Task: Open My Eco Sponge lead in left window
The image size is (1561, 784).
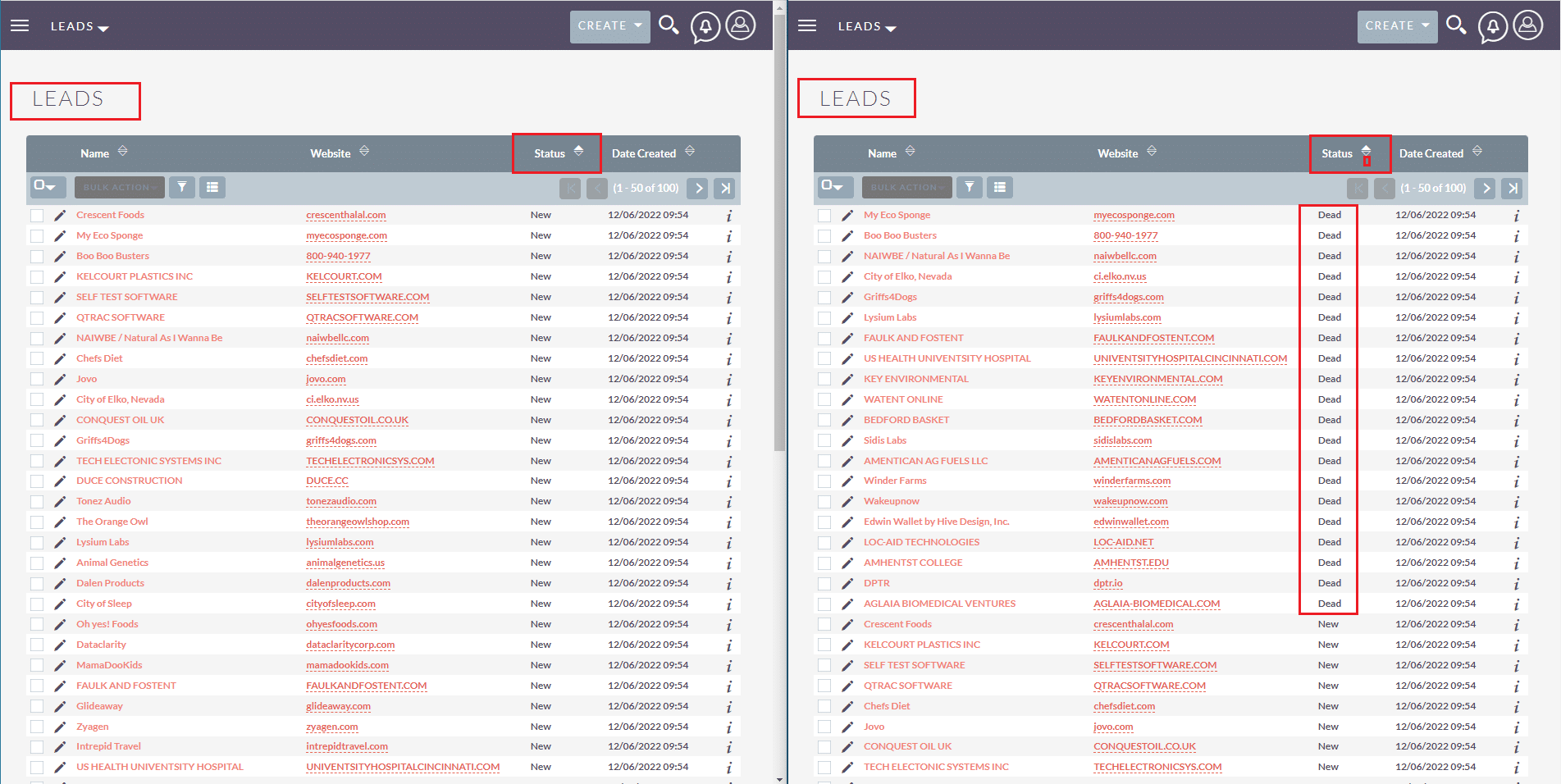Action: coord(109,235)
